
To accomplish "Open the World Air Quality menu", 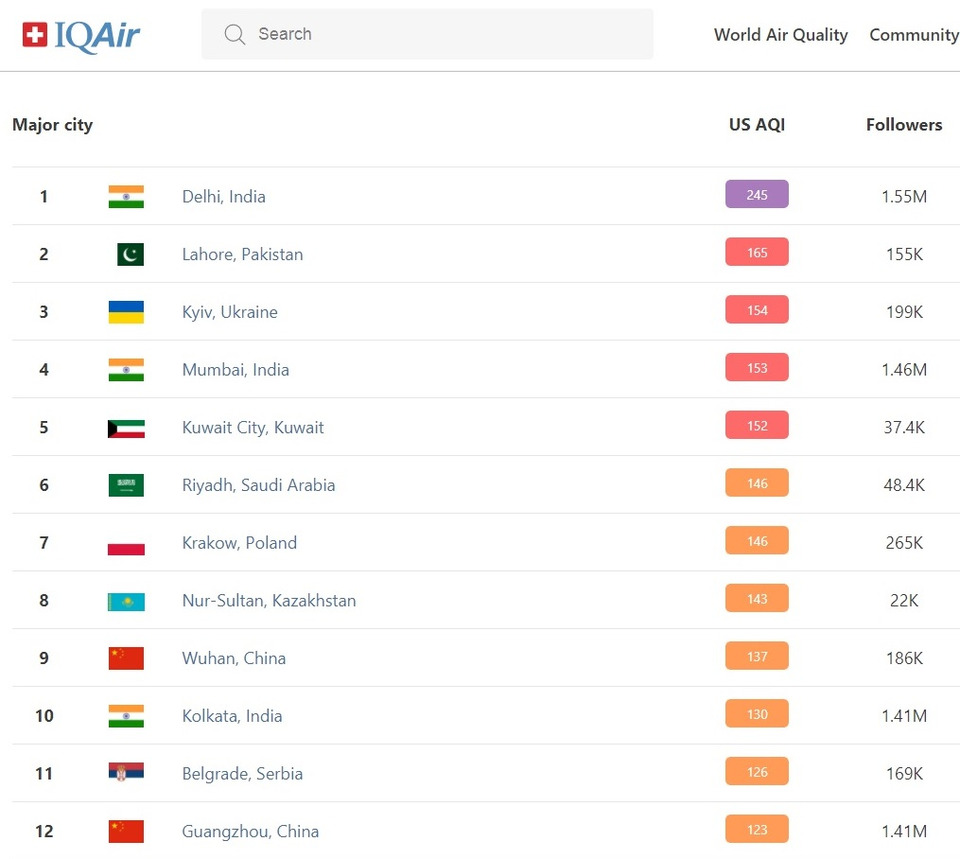I will click(x=780, y=35).
